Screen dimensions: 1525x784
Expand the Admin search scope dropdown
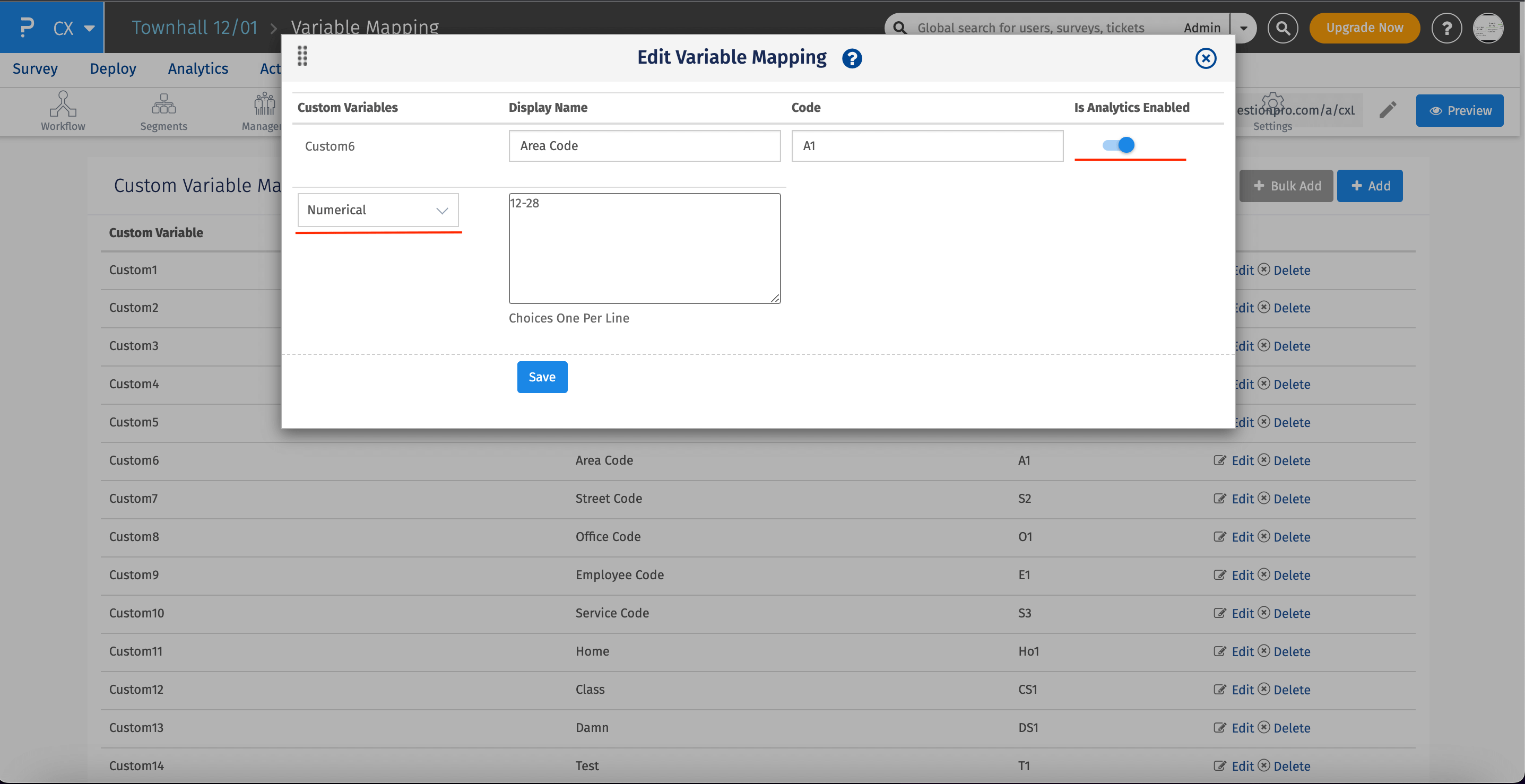point(1244,27)
